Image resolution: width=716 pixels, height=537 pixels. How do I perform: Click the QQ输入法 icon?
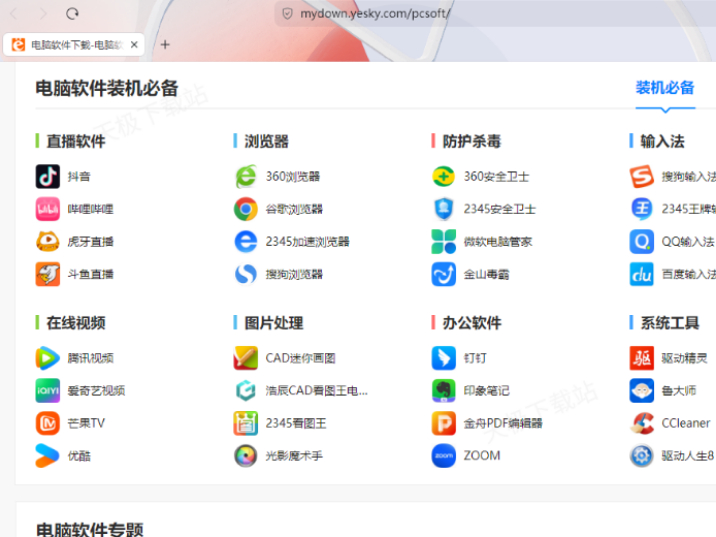pos(642,242)
